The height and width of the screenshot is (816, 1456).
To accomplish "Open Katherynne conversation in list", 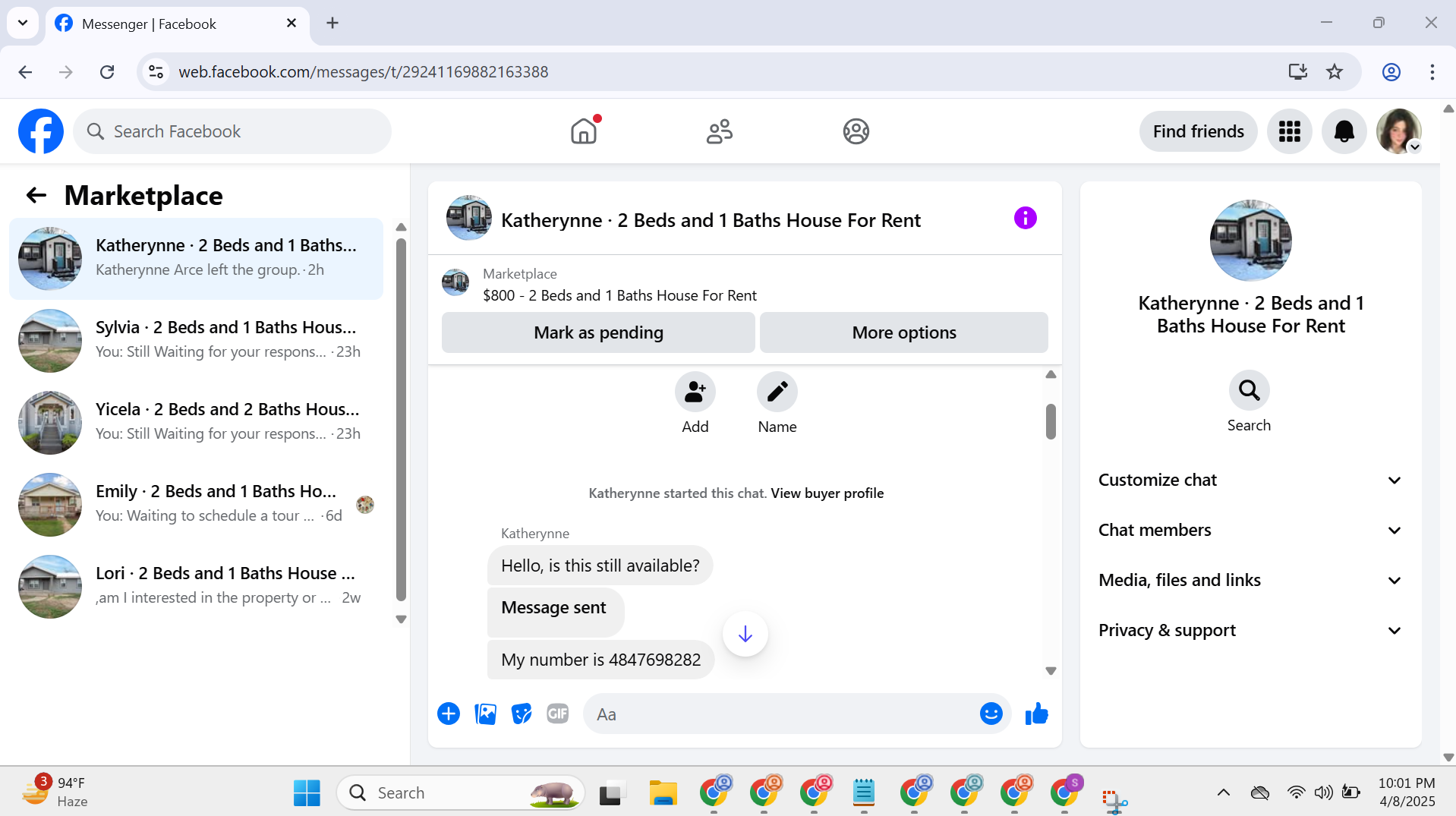I will [x=196, y=258].
